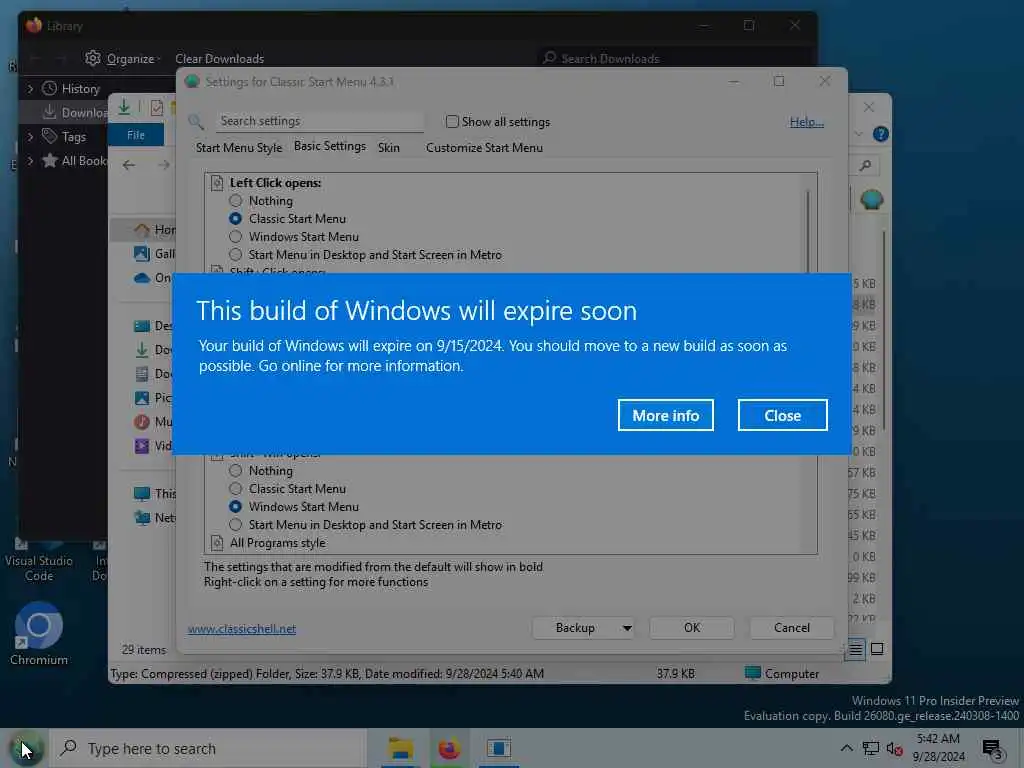The width and height of the screenshot is (1024, 768).
Task: Select Downloads icon in Library sidebar
Action: pyautogui.click(x=49, y=112)
